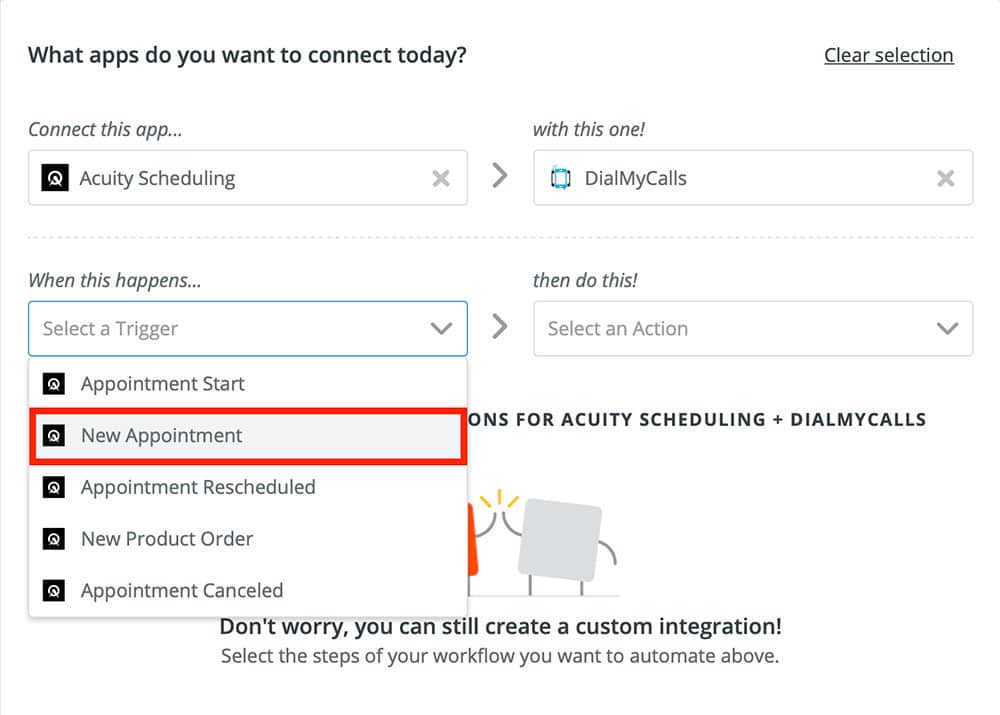Click the Acuity Scheduling app logo icon
Image resolution: width=1000 pixels, height=715 pixels.
click(x=54, y=178)
